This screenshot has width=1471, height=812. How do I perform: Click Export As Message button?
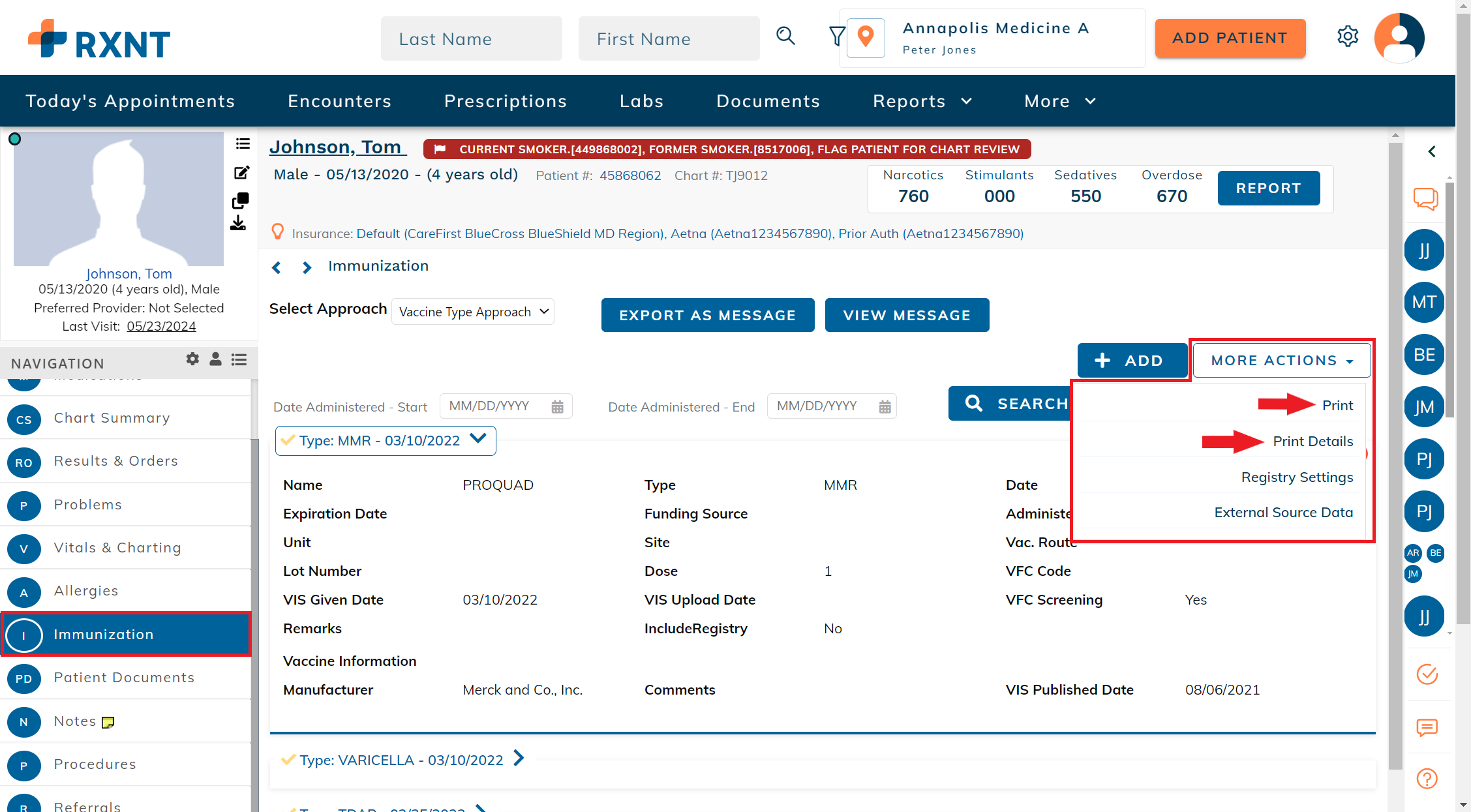tap(707, 316)
